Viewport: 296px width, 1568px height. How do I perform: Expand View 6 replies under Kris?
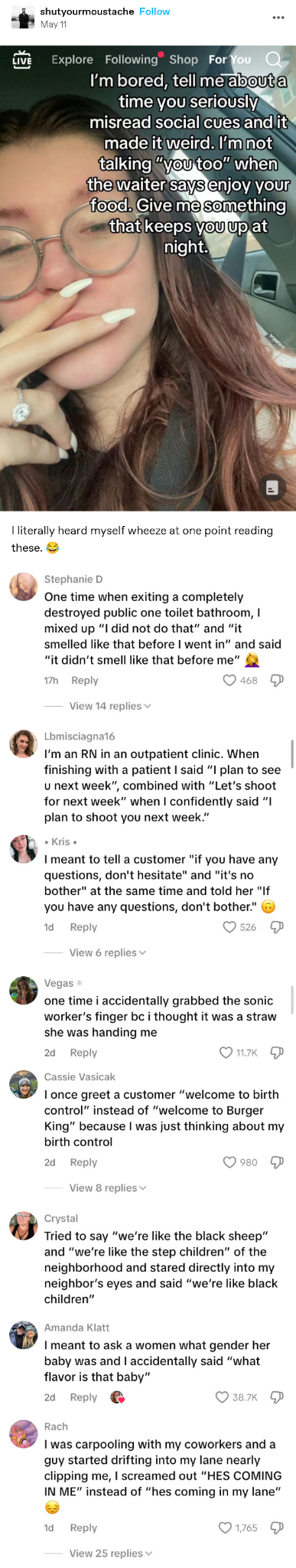click(x=107, y=952)
